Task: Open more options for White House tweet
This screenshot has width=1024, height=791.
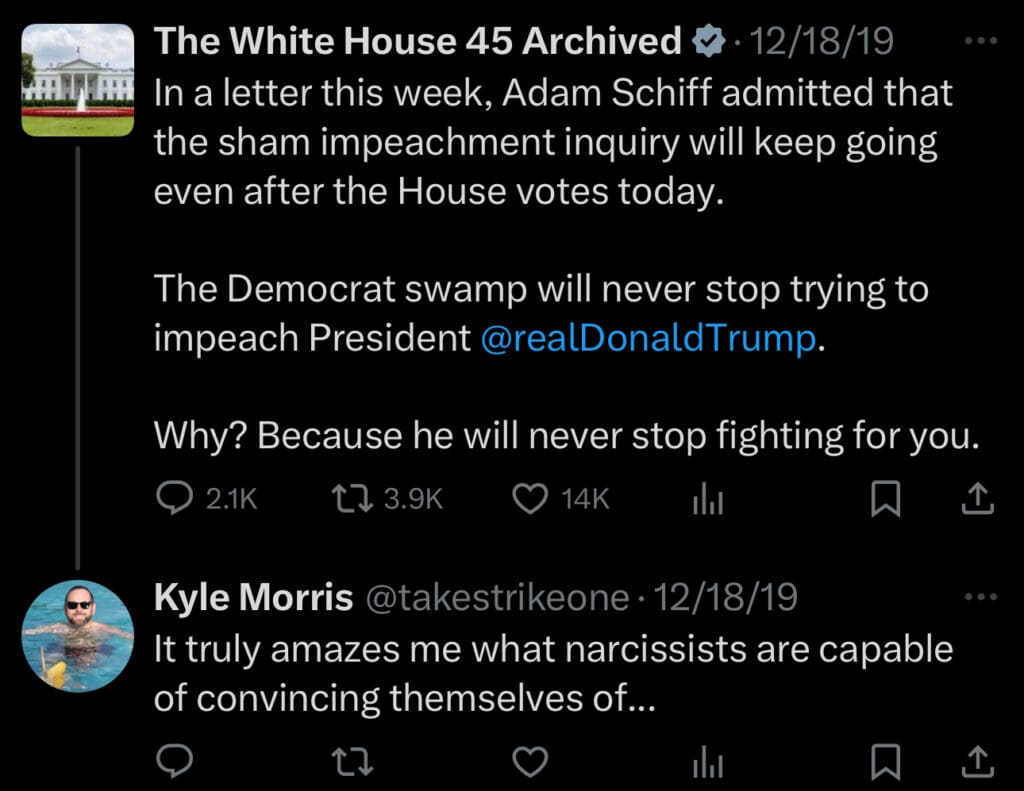Action: tap(984, 42)
